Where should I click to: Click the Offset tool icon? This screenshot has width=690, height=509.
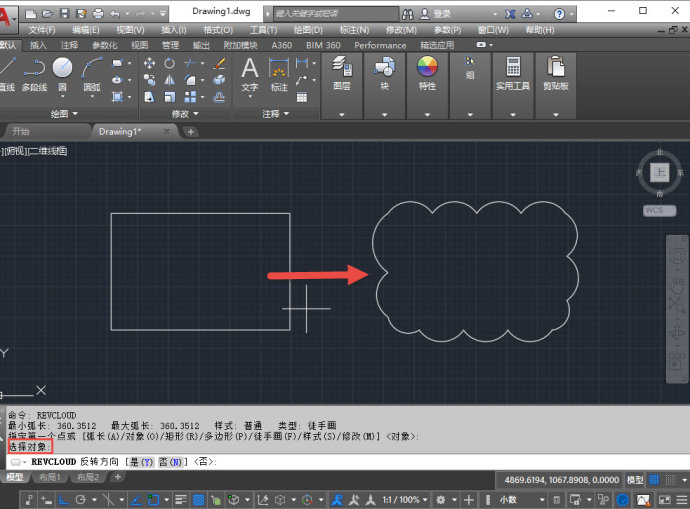(x=219, y=97)
